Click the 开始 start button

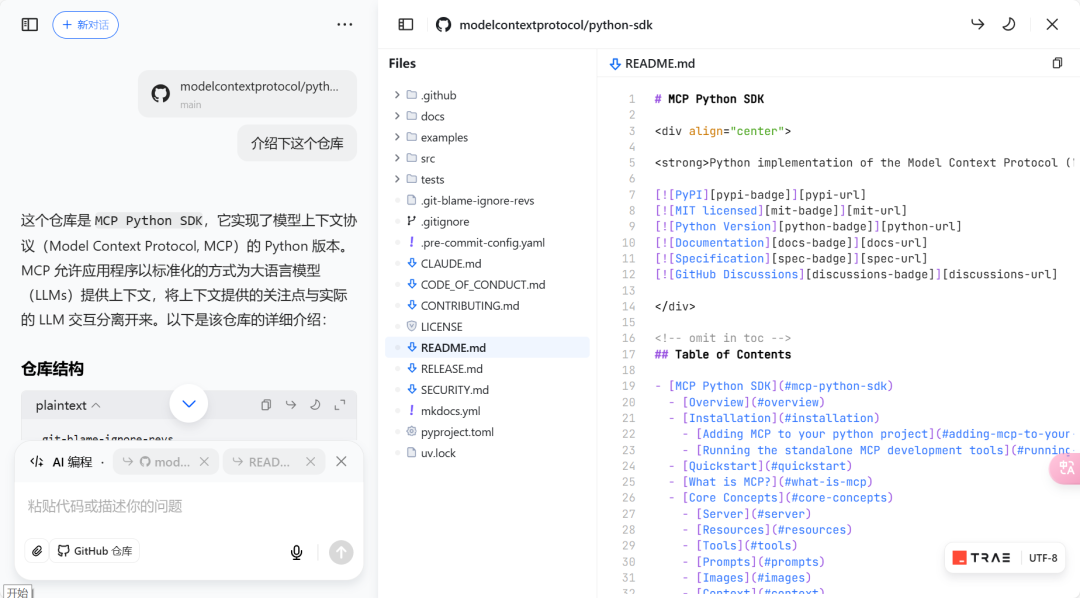tap(18, 592)
